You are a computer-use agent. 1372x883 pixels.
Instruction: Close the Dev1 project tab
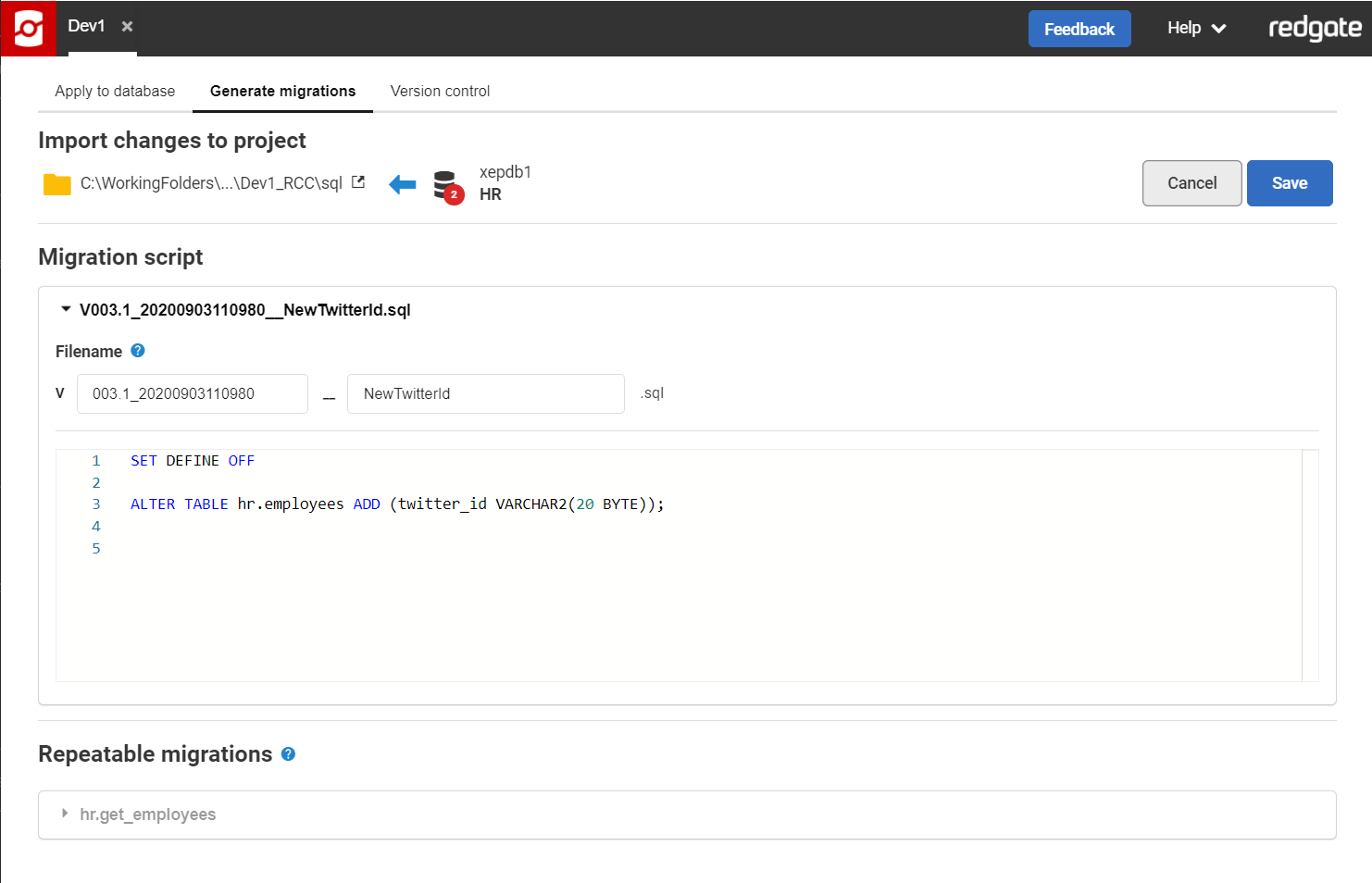[128, 27]
